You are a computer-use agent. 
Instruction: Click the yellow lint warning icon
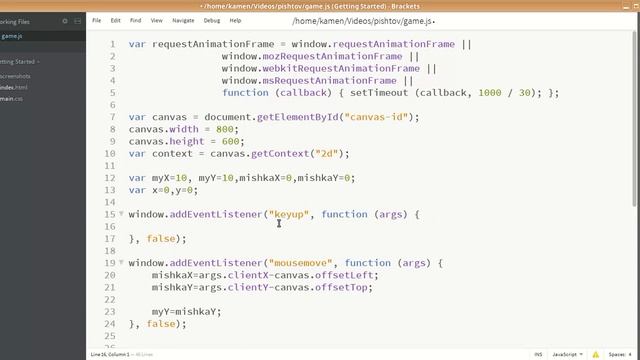[x=596, y=354]
